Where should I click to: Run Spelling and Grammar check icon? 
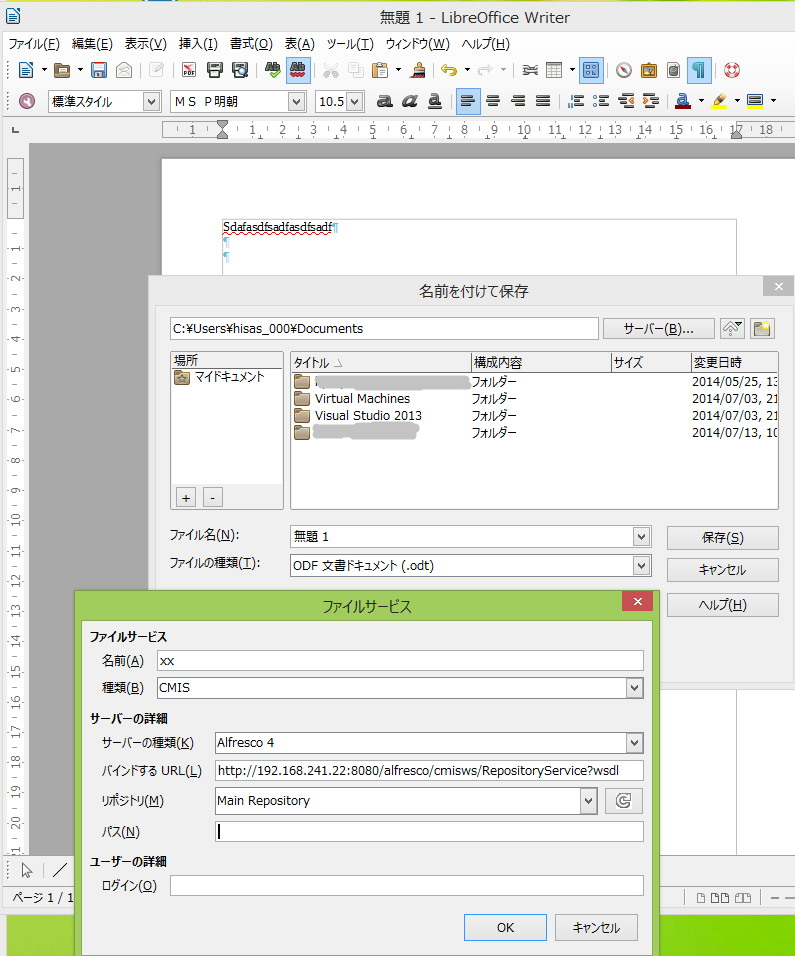pos(273,70)
